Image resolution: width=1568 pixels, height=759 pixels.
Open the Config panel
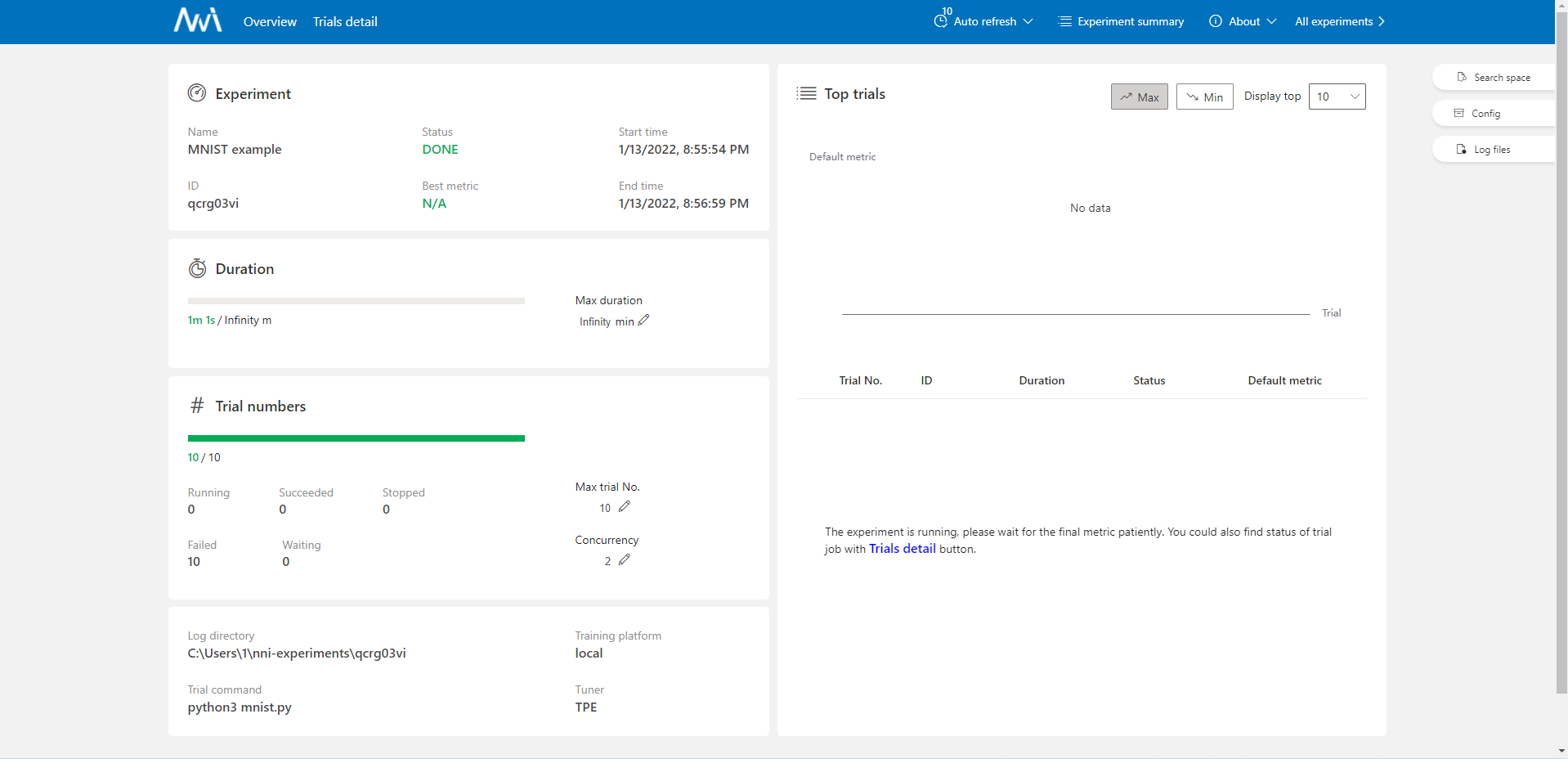(1494, 114)
